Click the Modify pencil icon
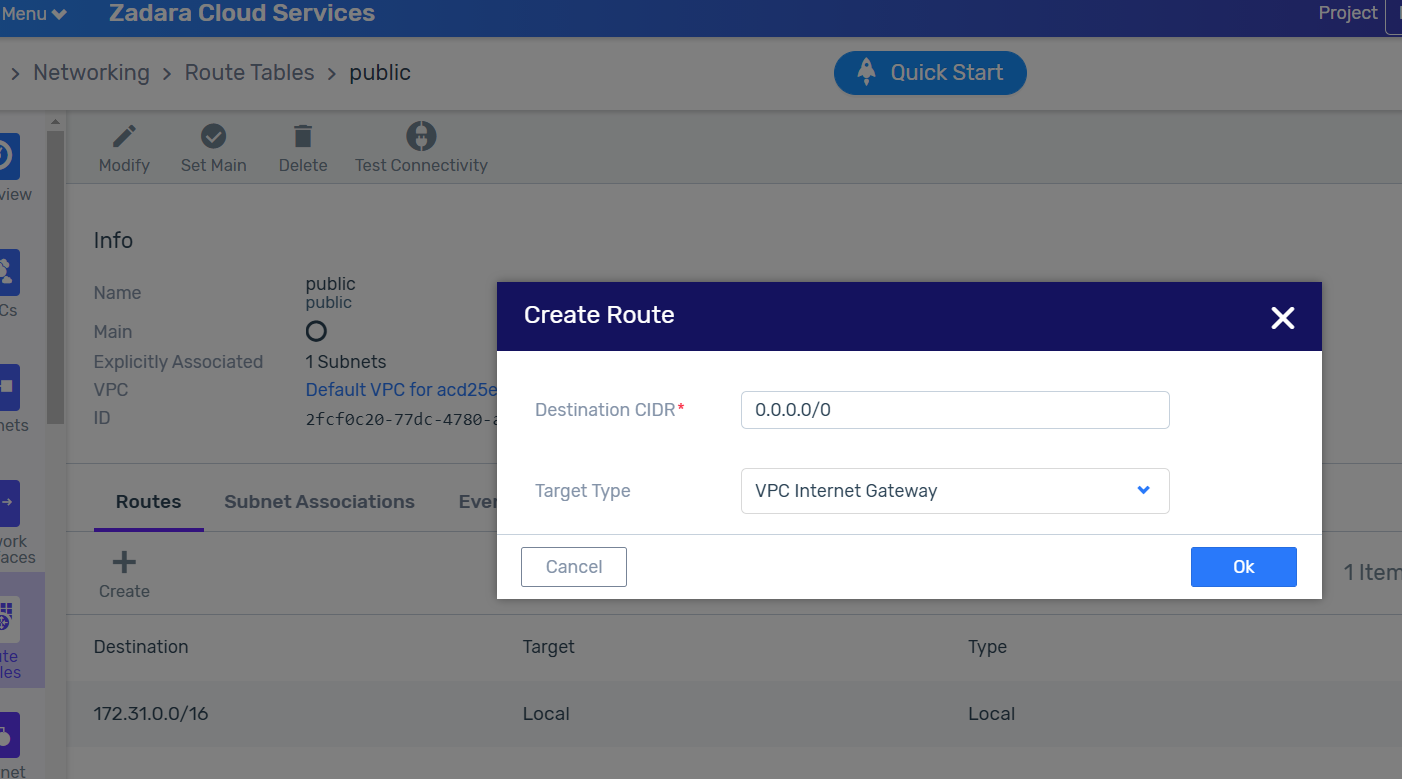 click(124, 137)
